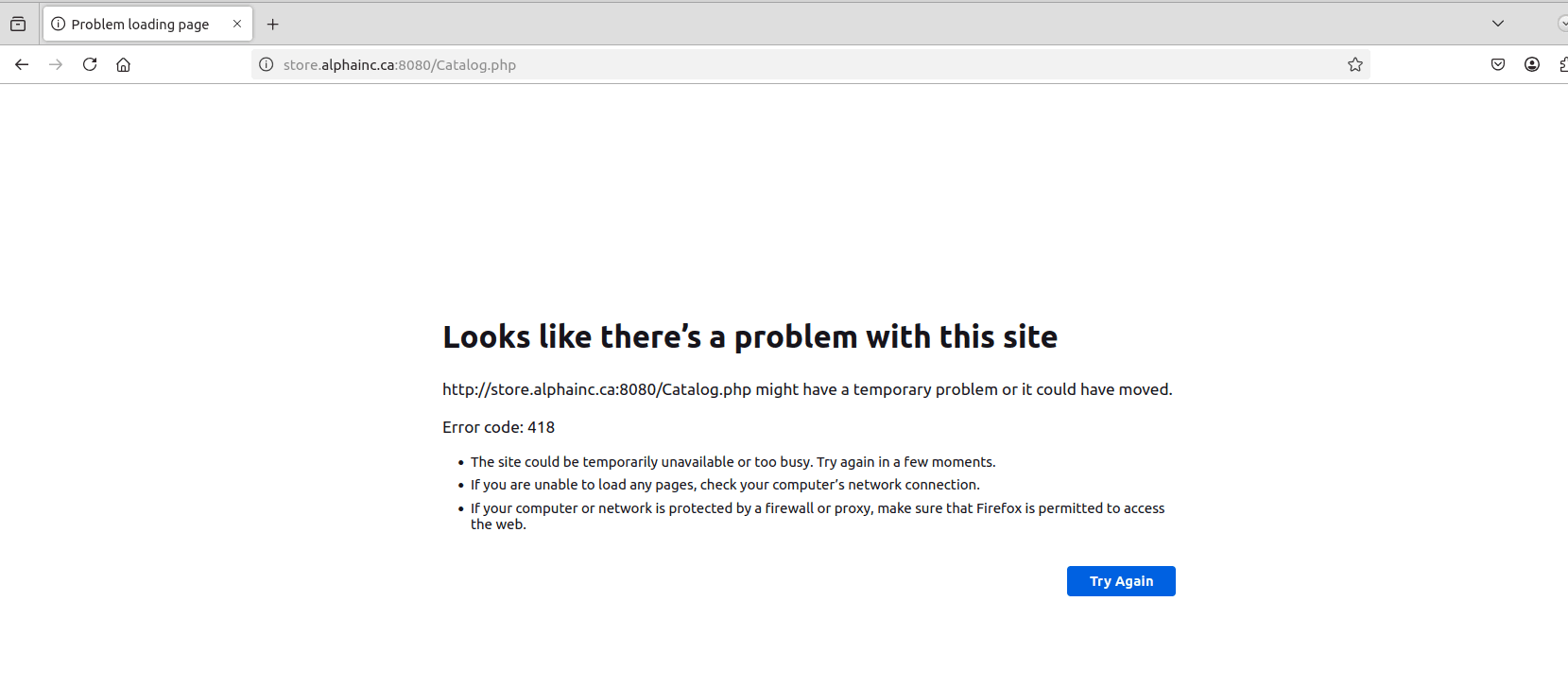Go back to the previous page
The width and height of the screenshot is (1568, 687).
click(22, 64)
